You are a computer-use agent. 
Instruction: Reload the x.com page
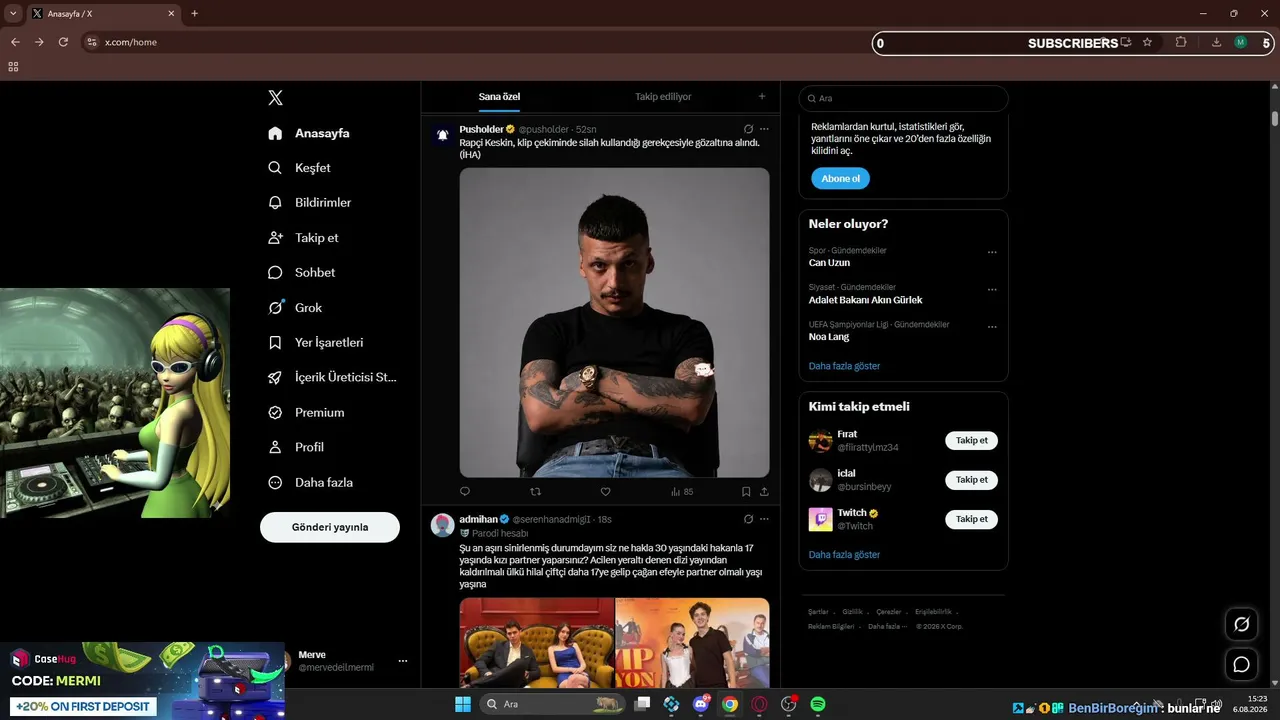click(63, 42)
